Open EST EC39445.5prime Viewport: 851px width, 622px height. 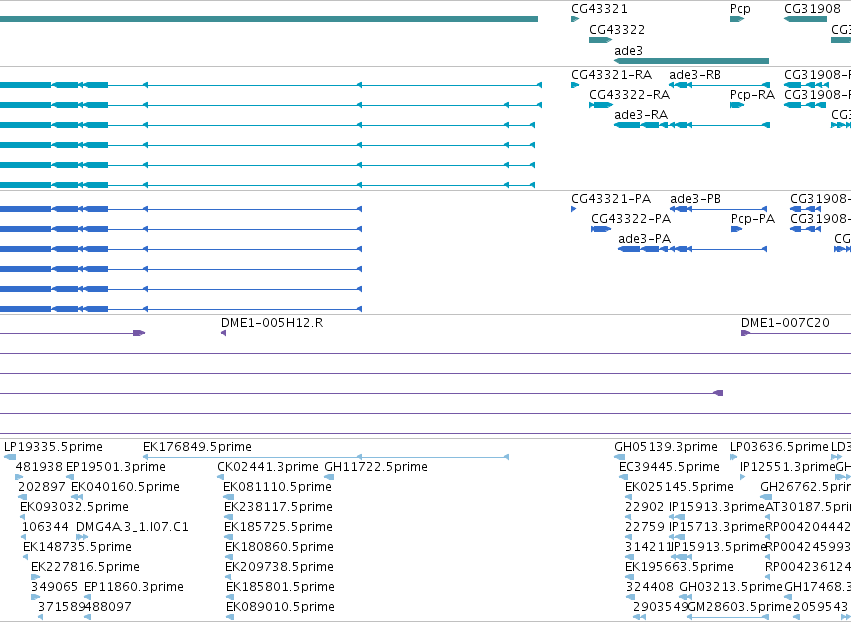[669, 467]
